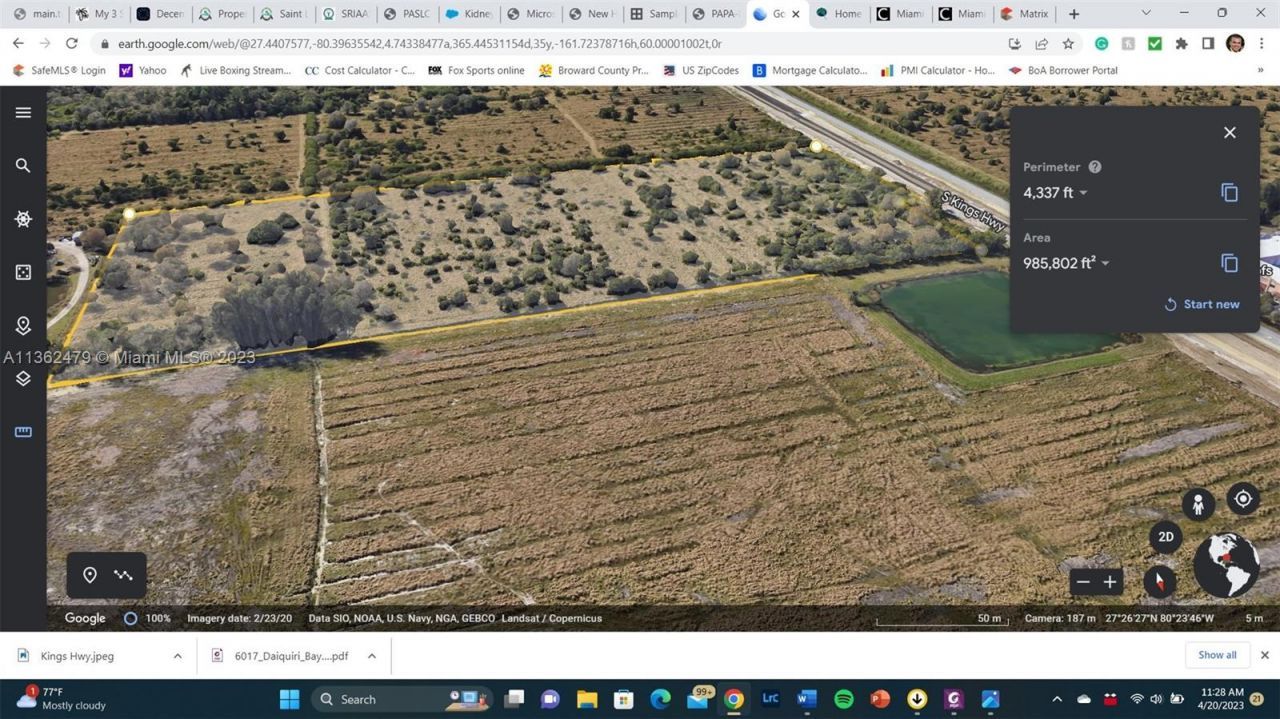Collapse the Kings Hwy.jpeg download chevron

(177, 655)
